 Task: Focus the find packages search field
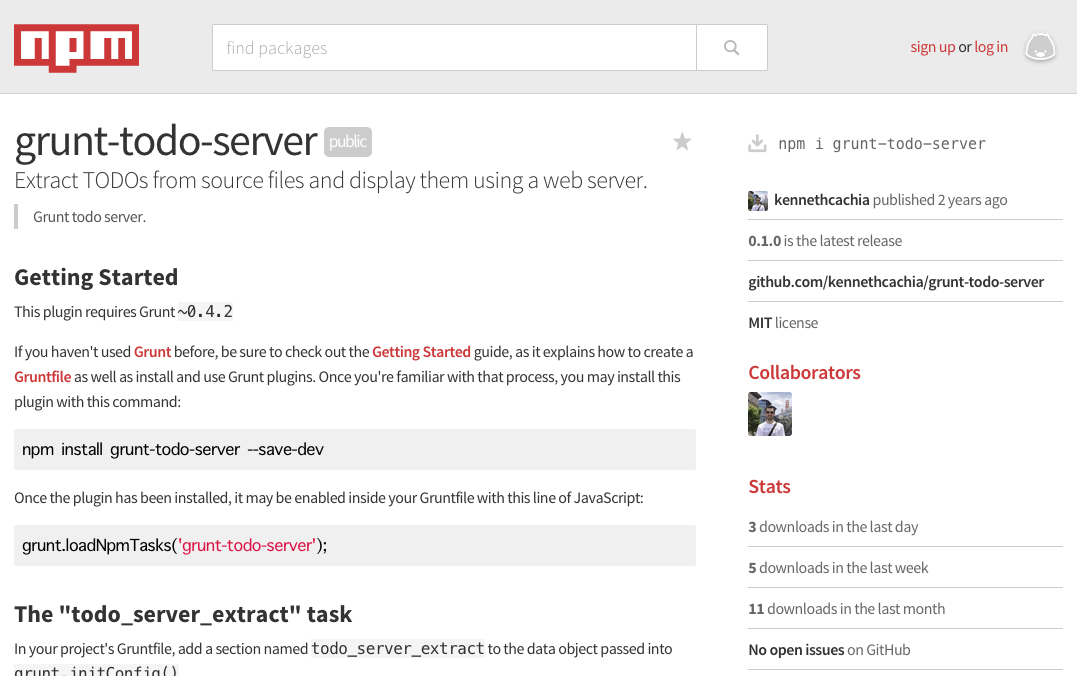[454, 47]
